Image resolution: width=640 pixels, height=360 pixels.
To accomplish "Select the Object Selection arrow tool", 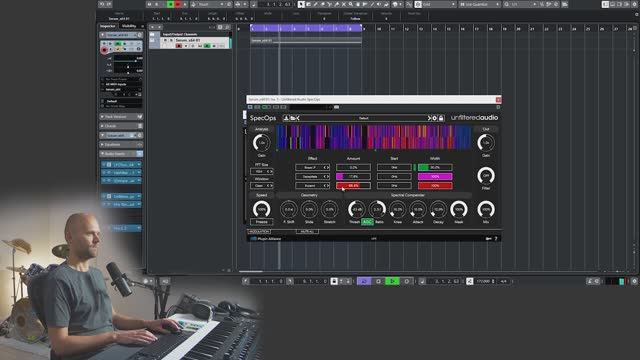I will (301, 4).
